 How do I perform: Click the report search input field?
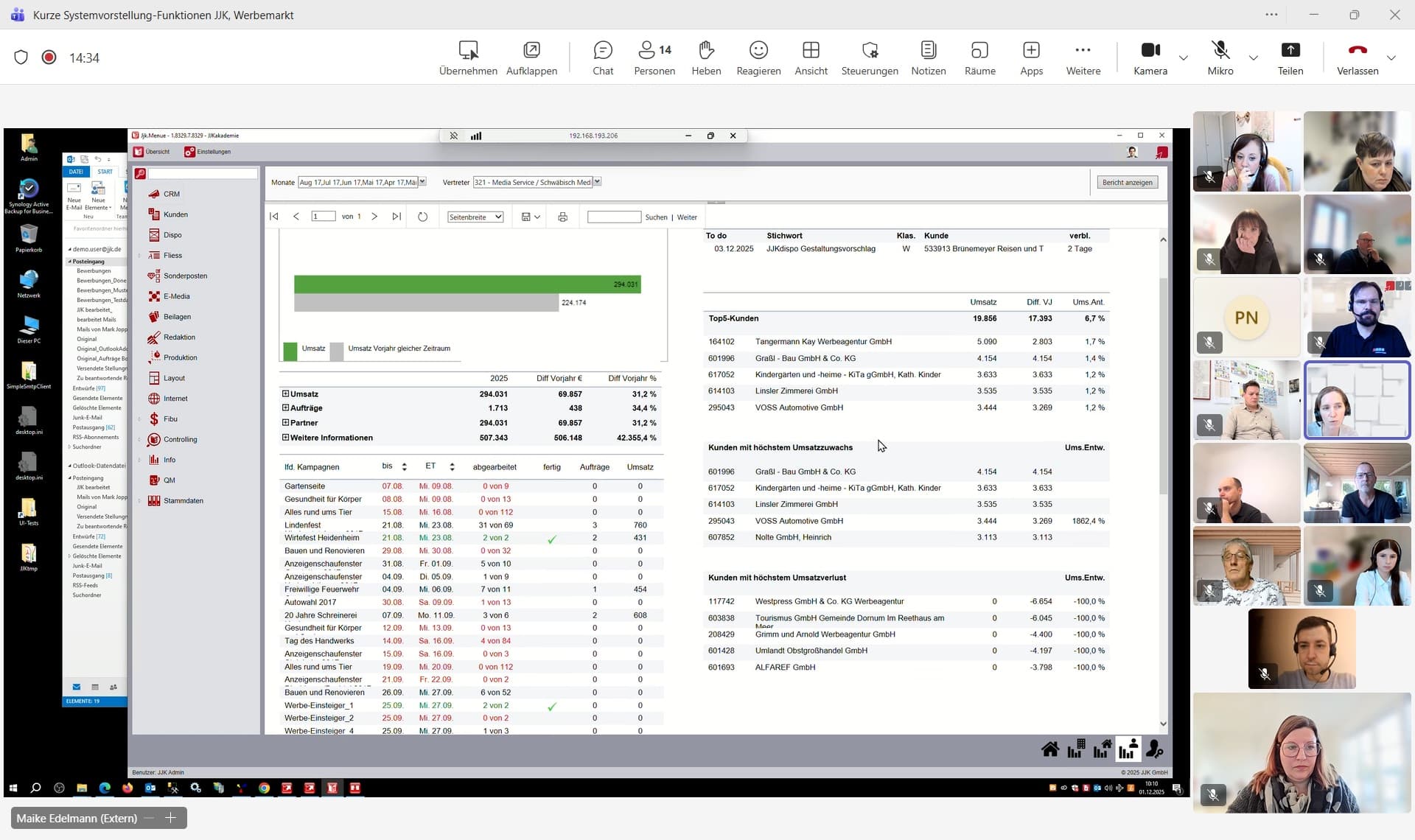[x=613, y=217]
